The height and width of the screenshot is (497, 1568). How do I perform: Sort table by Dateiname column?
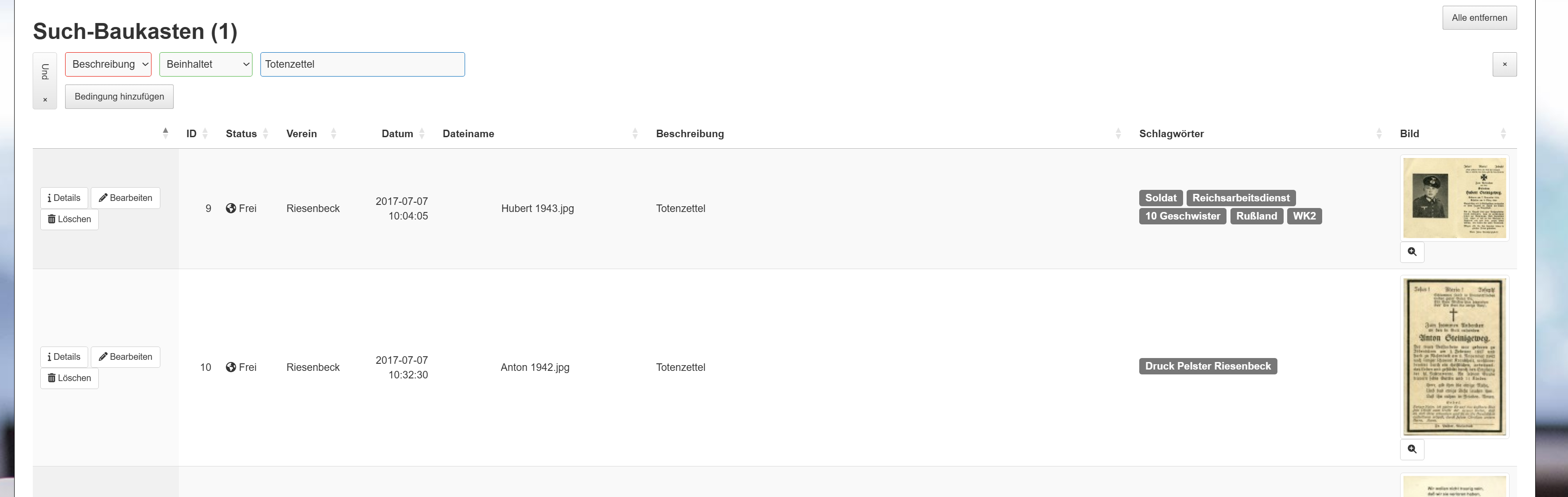point(468,134)
